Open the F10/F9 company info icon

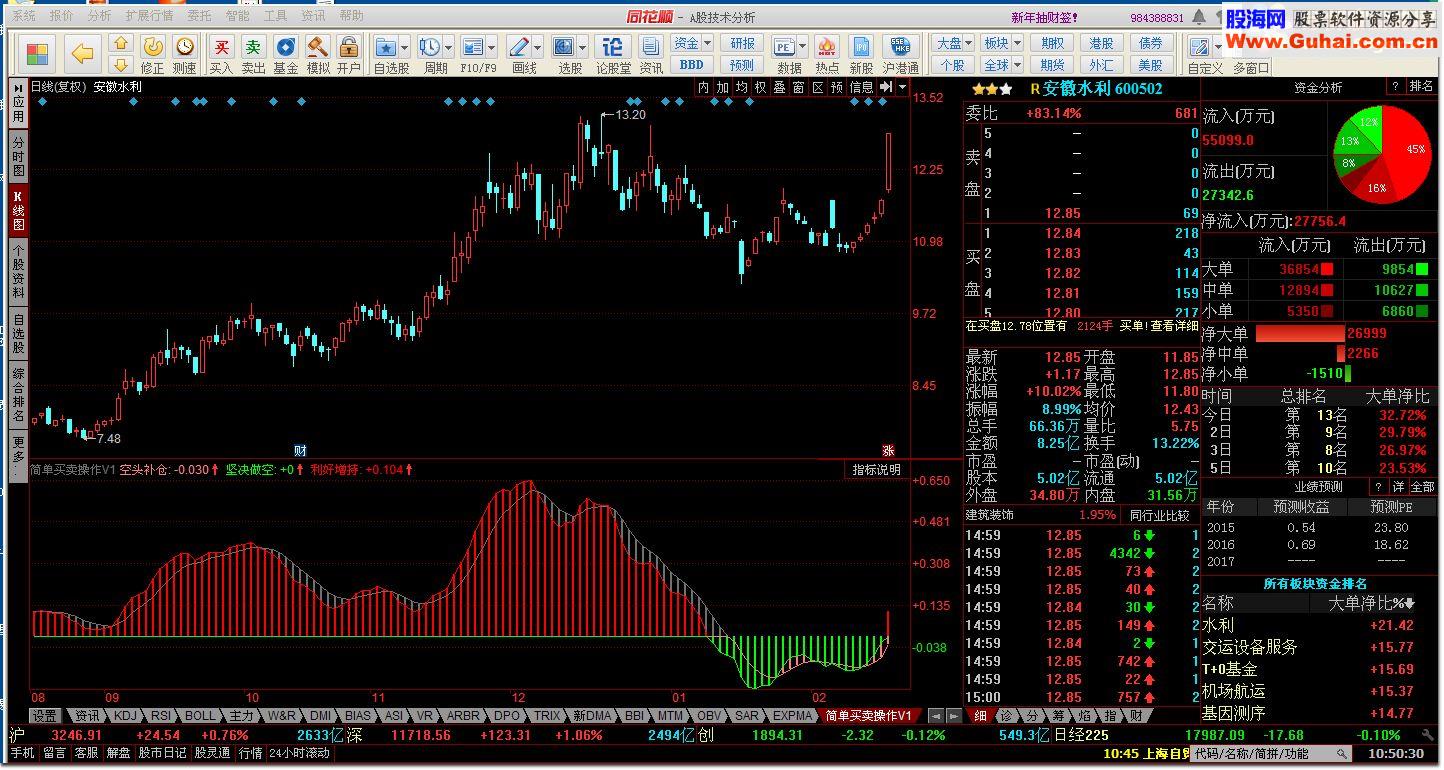tap(472, 47)
